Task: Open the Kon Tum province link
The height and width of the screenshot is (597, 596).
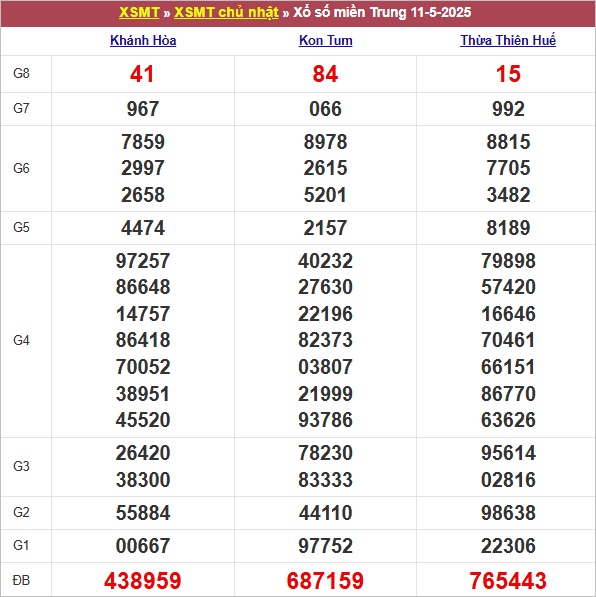Action: click(326, 40)
